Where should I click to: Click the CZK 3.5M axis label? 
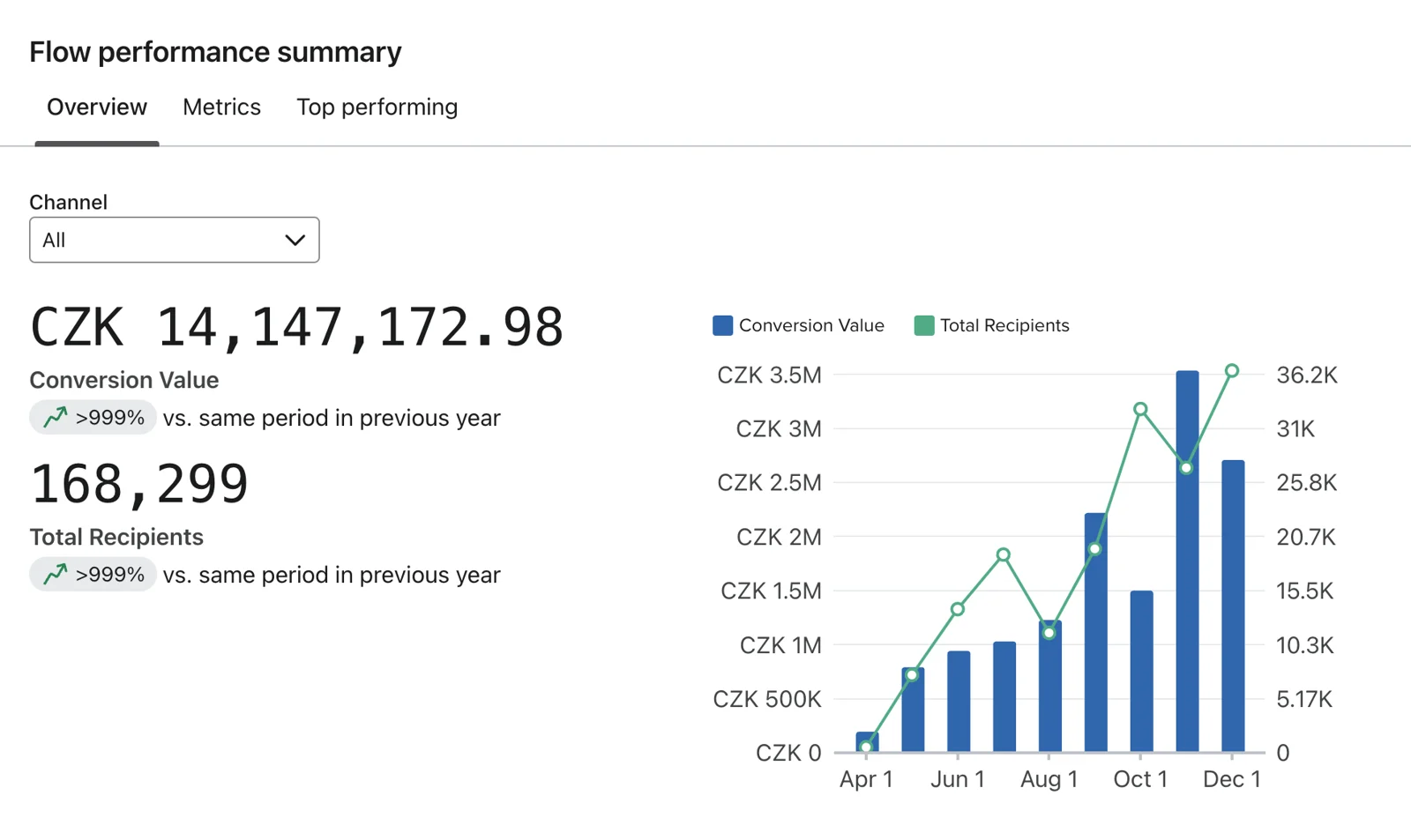[x=769, y=375]
